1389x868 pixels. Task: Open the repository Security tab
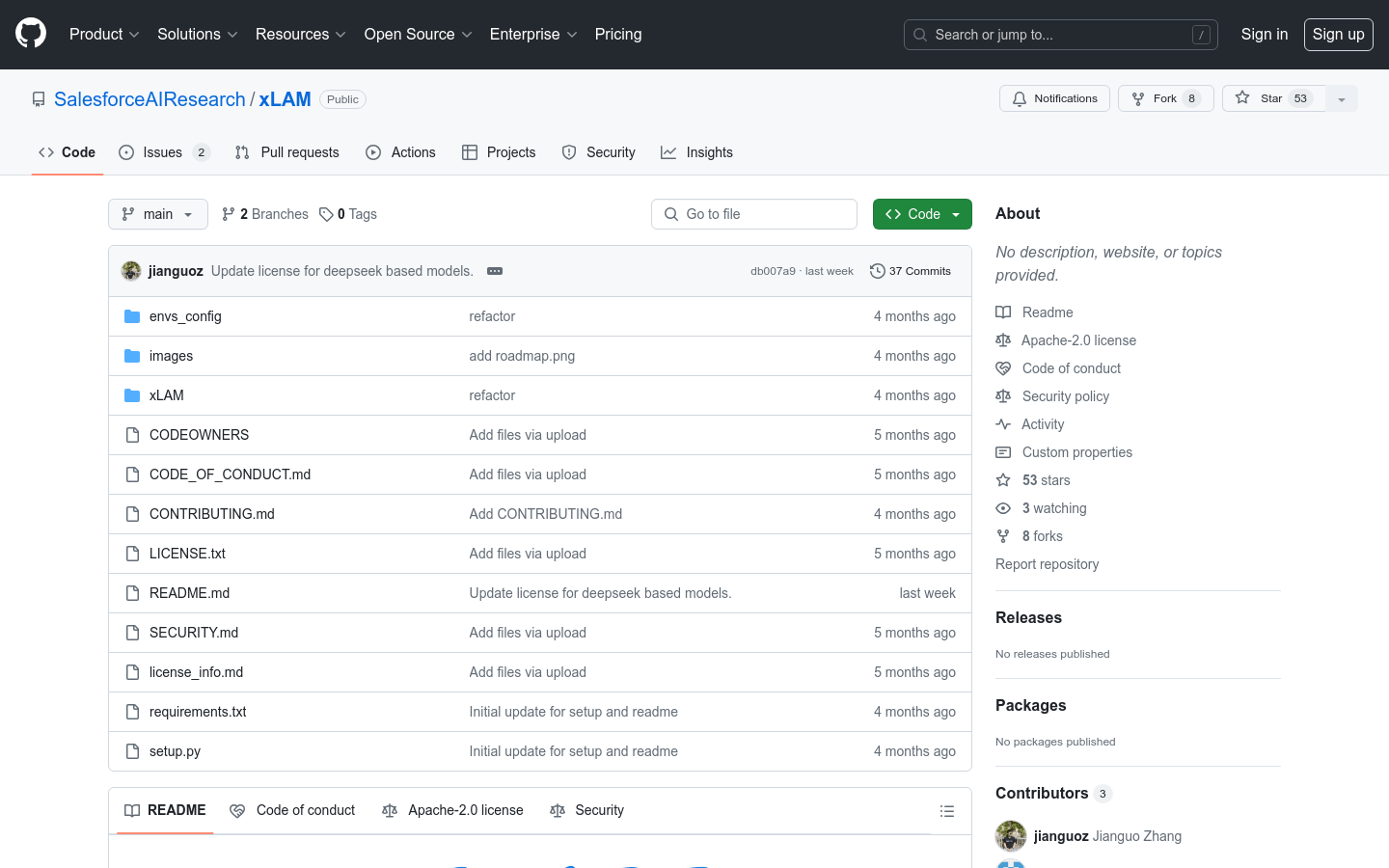pyautogui.click(x=598, y=152)
